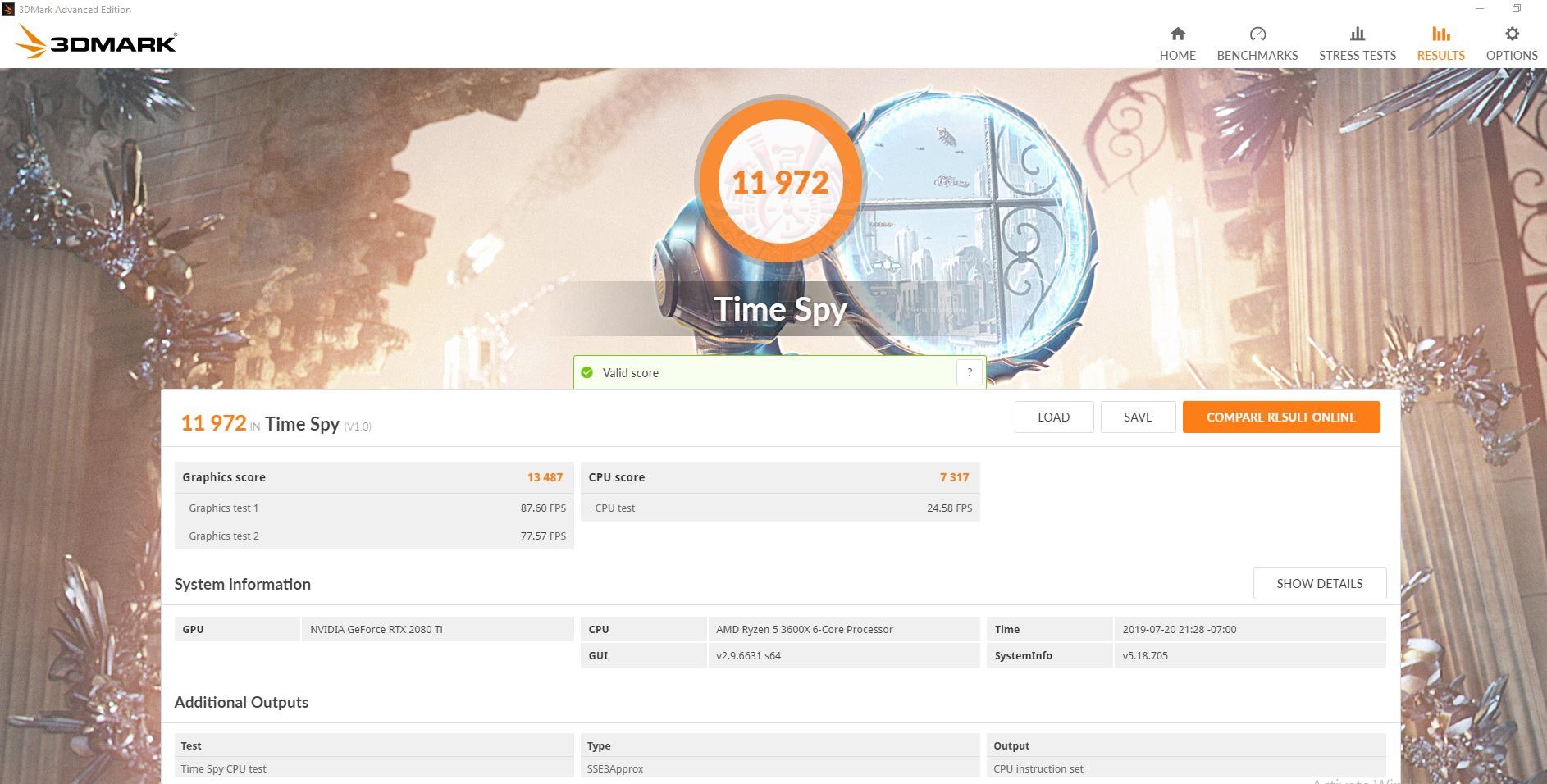Click the question mark help button
Viewport: 1547px width, 784px height.
(x=970, y=372)
